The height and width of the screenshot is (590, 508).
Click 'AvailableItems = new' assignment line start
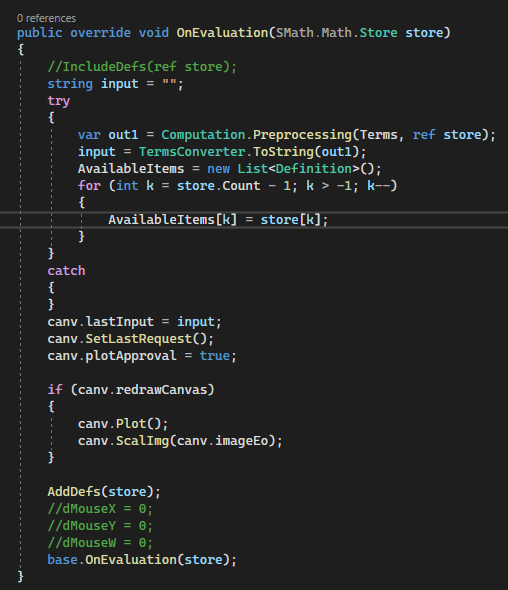click(x=154, y=169)
